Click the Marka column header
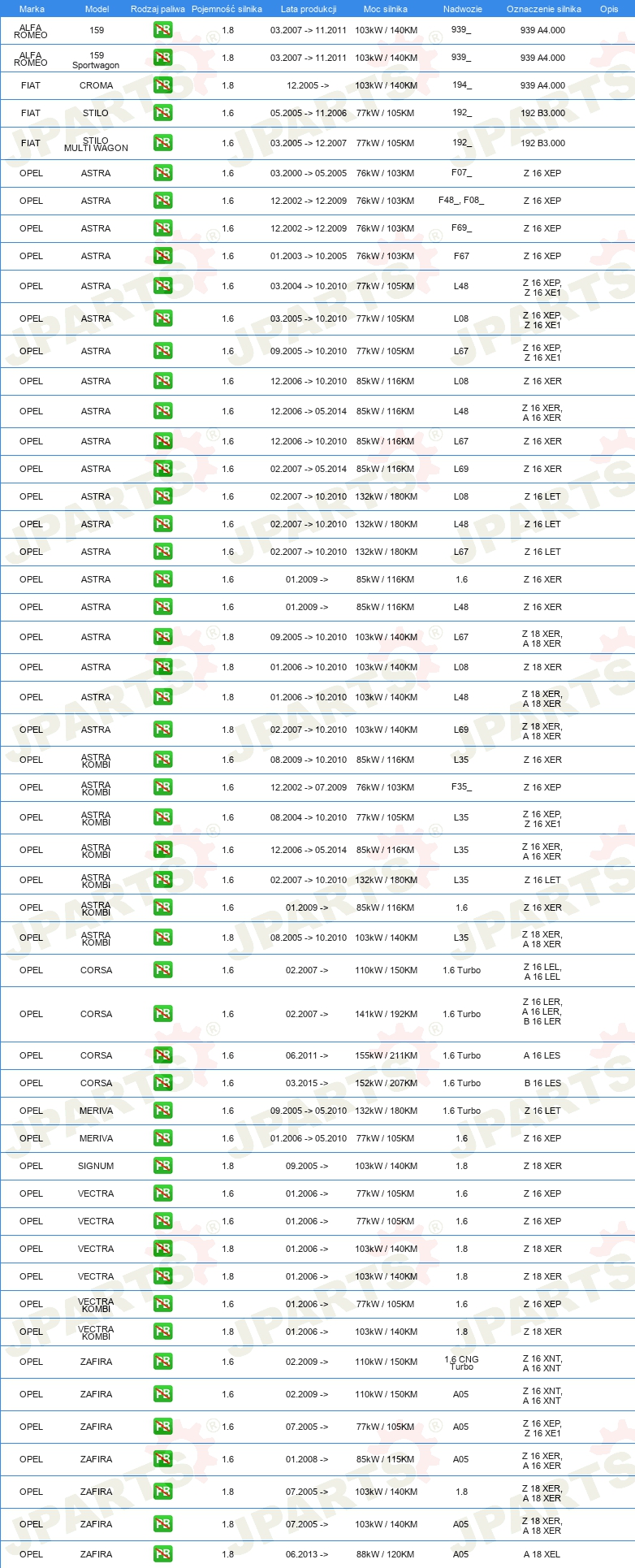Screen dimensions: 635x1568 pos(32,9)
